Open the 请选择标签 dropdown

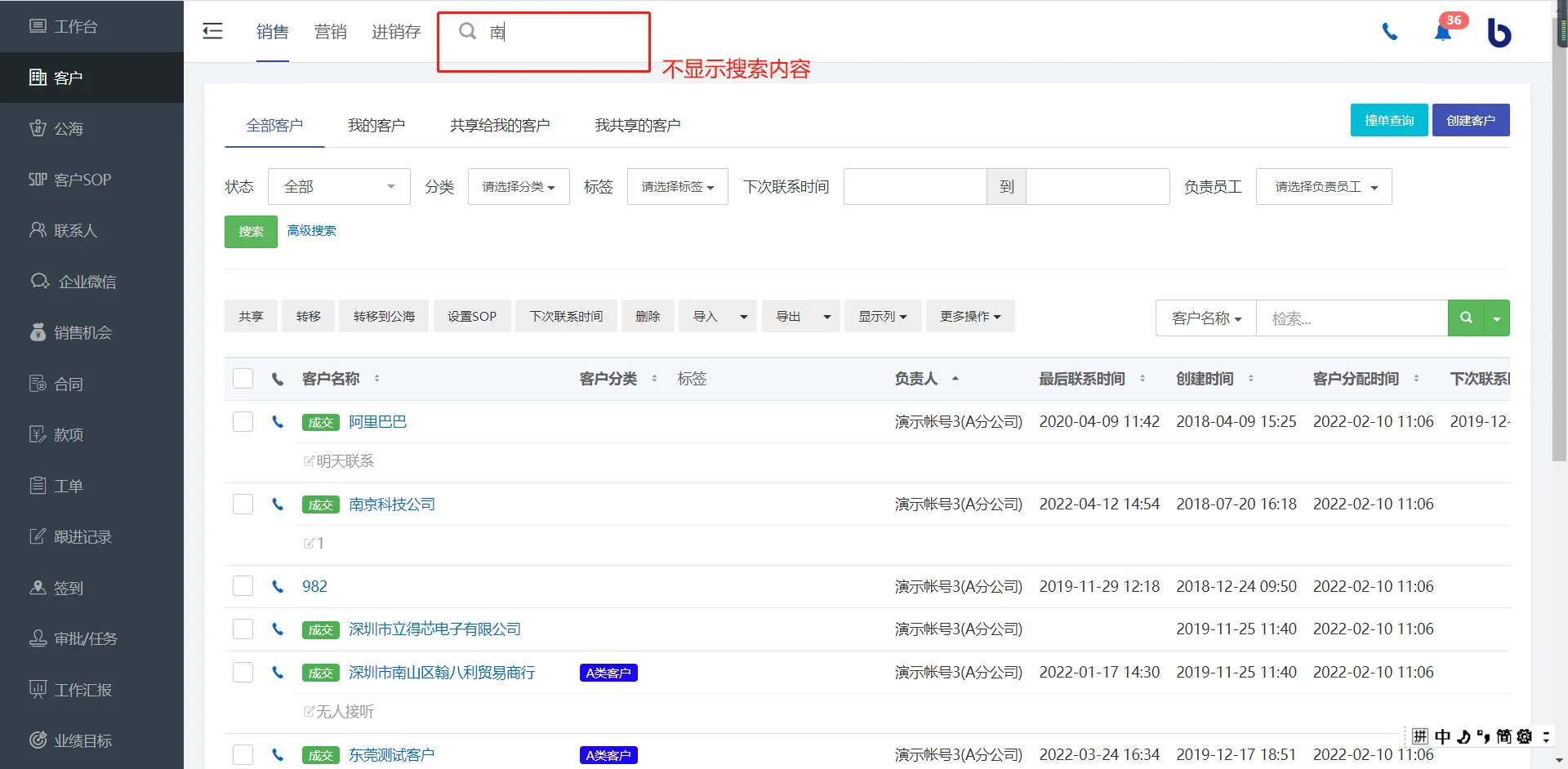678,187
